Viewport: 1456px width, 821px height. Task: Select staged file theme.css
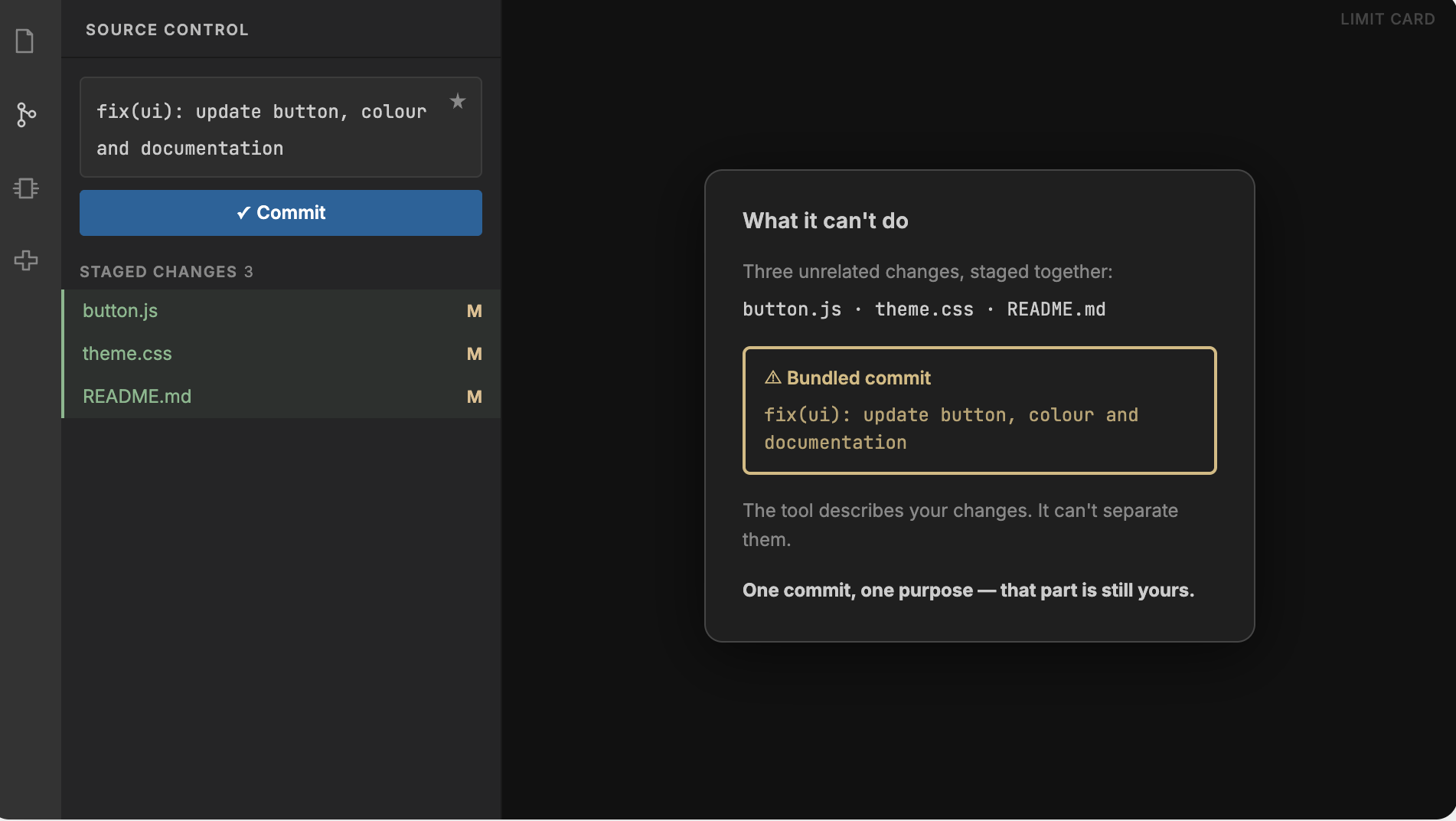pyautogui.click(x=281, y=354)
